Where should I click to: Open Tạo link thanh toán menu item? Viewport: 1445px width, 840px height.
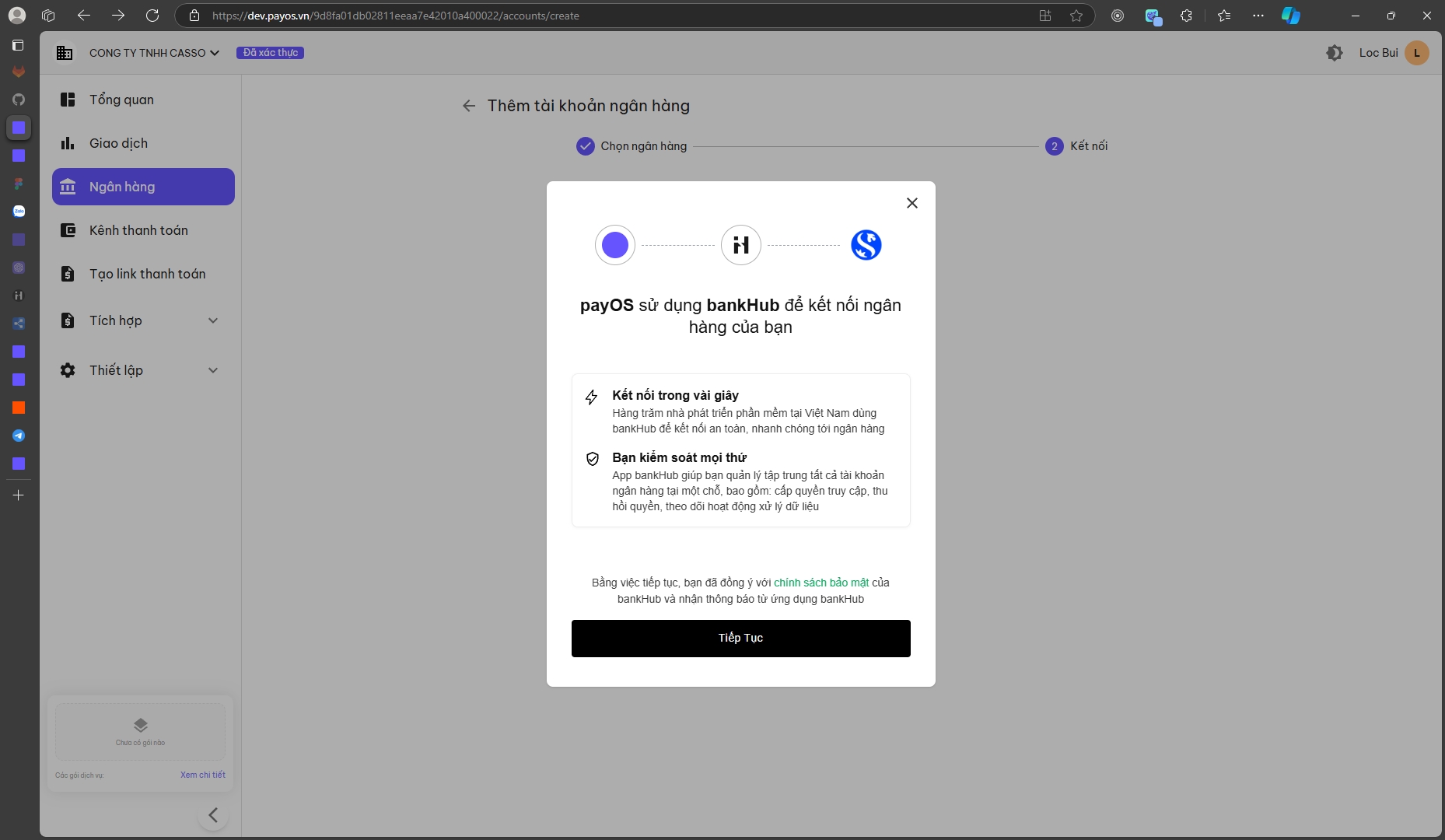[x=143, y=274]
